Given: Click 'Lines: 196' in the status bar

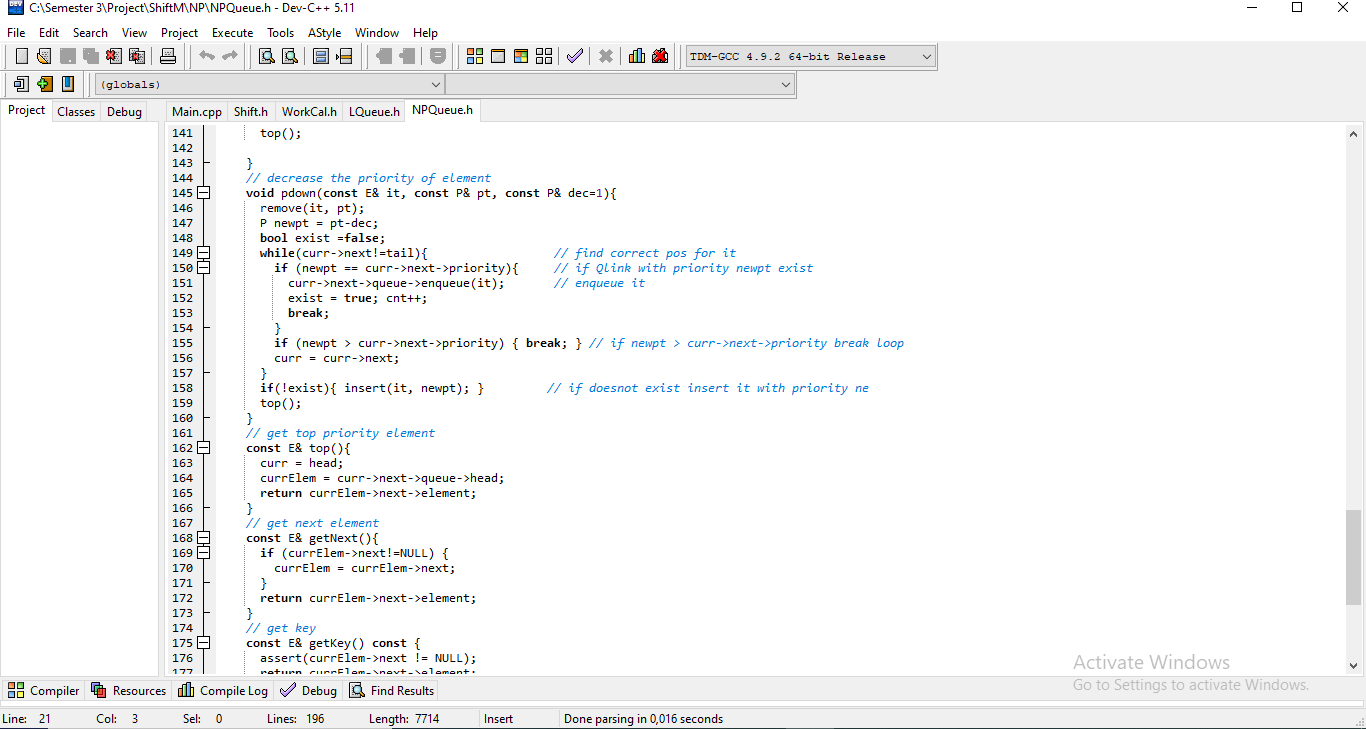Looking at the screenshot, I should tap(296, 718).
